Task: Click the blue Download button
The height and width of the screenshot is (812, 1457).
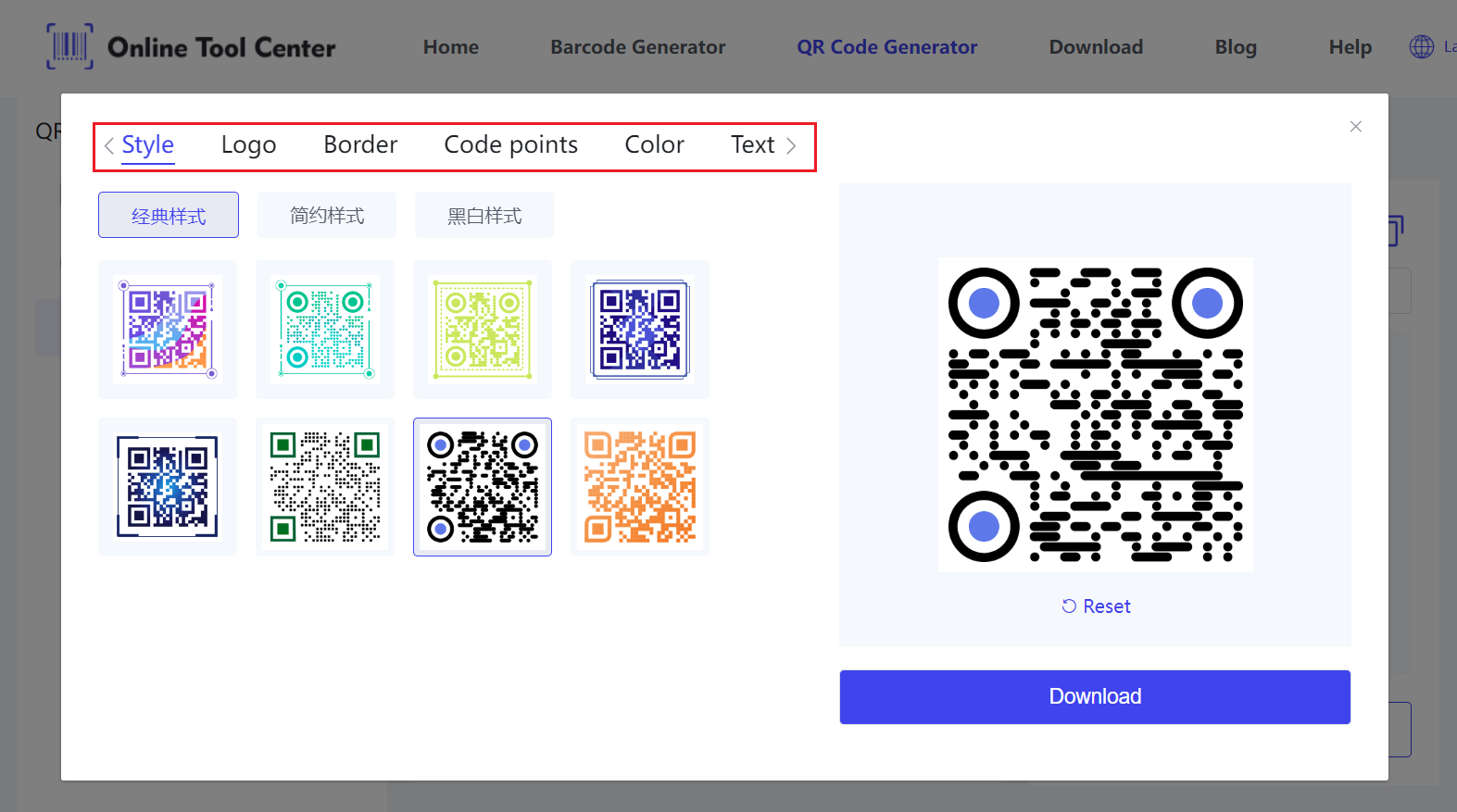Action: click(x=1095, y=697)
